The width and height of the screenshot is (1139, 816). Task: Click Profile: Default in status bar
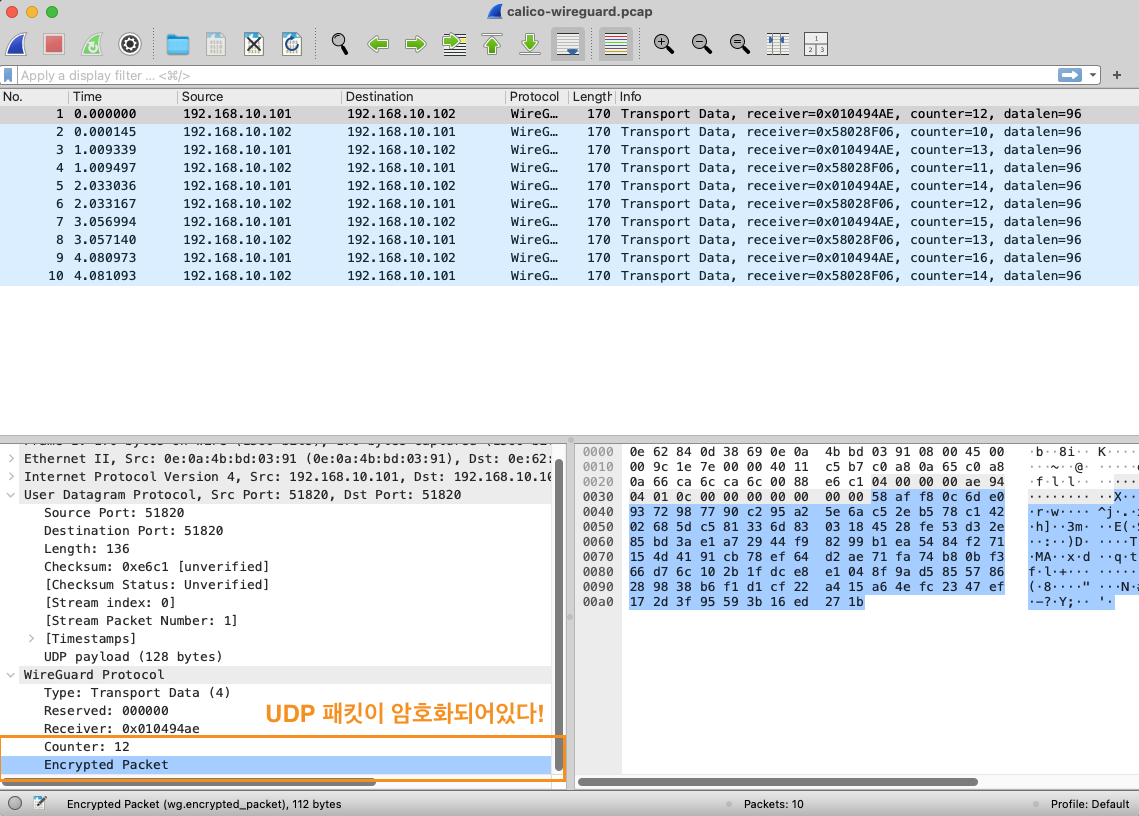click(1090, 804)
